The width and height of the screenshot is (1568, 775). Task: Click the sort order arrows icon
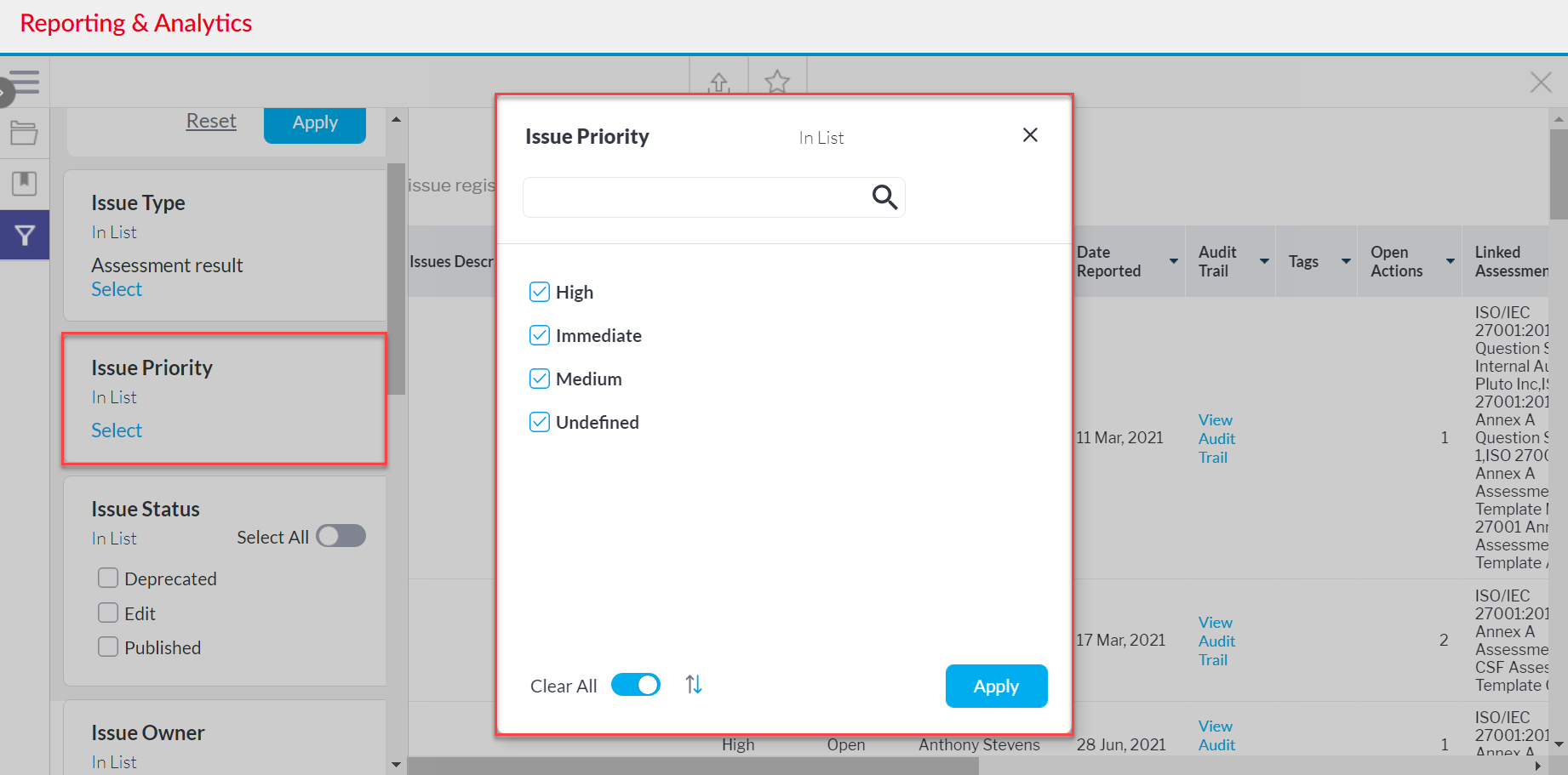point(694,685)
